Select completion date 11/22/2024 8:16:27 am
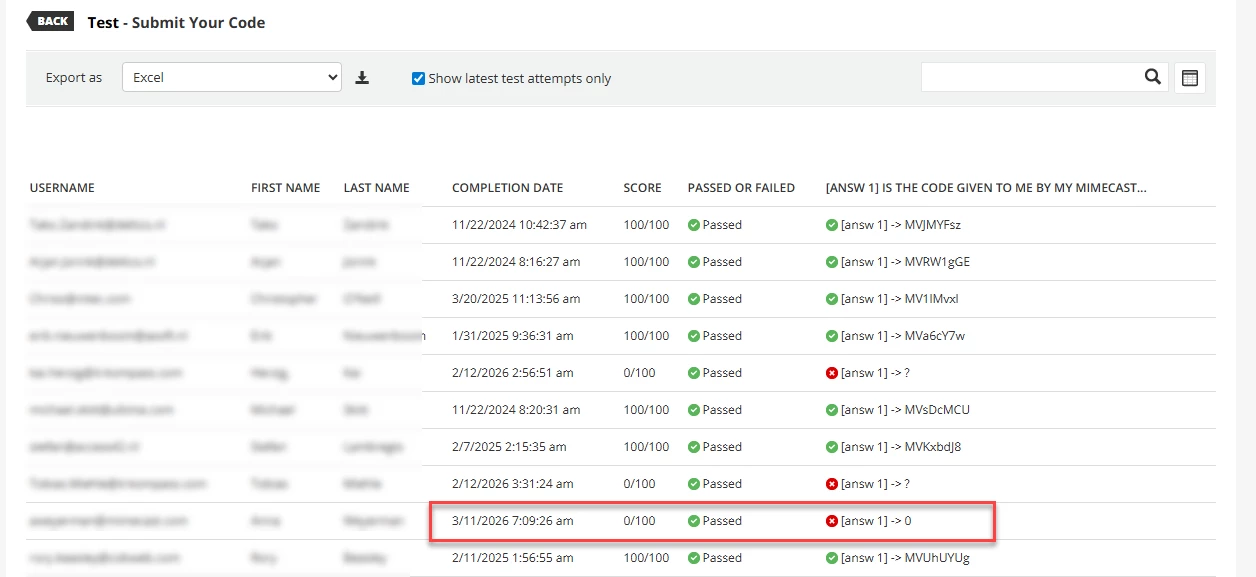The image size is (1256, 577). tap(516, 262)
